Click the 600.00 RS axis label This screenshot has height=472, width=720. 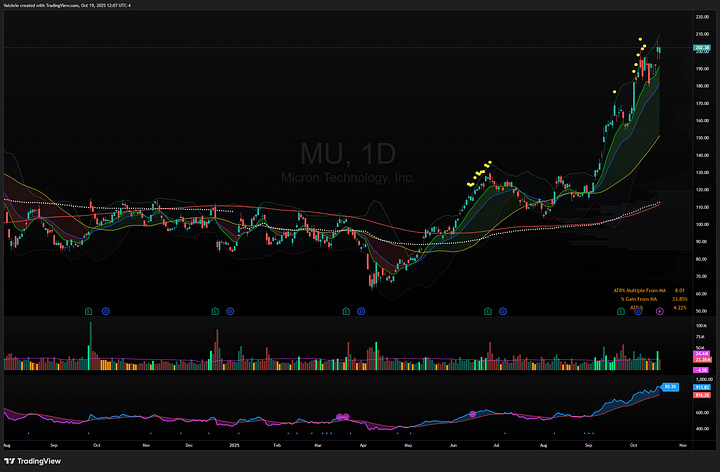(x=702, y=413)
